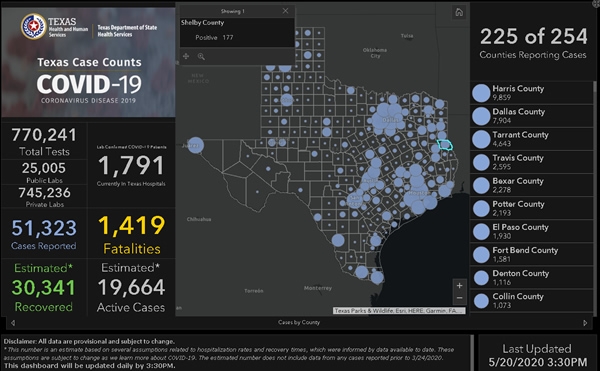Zoom out with the map minus button
The height and width of the screenshot is (371, 600).
(460, 298)
